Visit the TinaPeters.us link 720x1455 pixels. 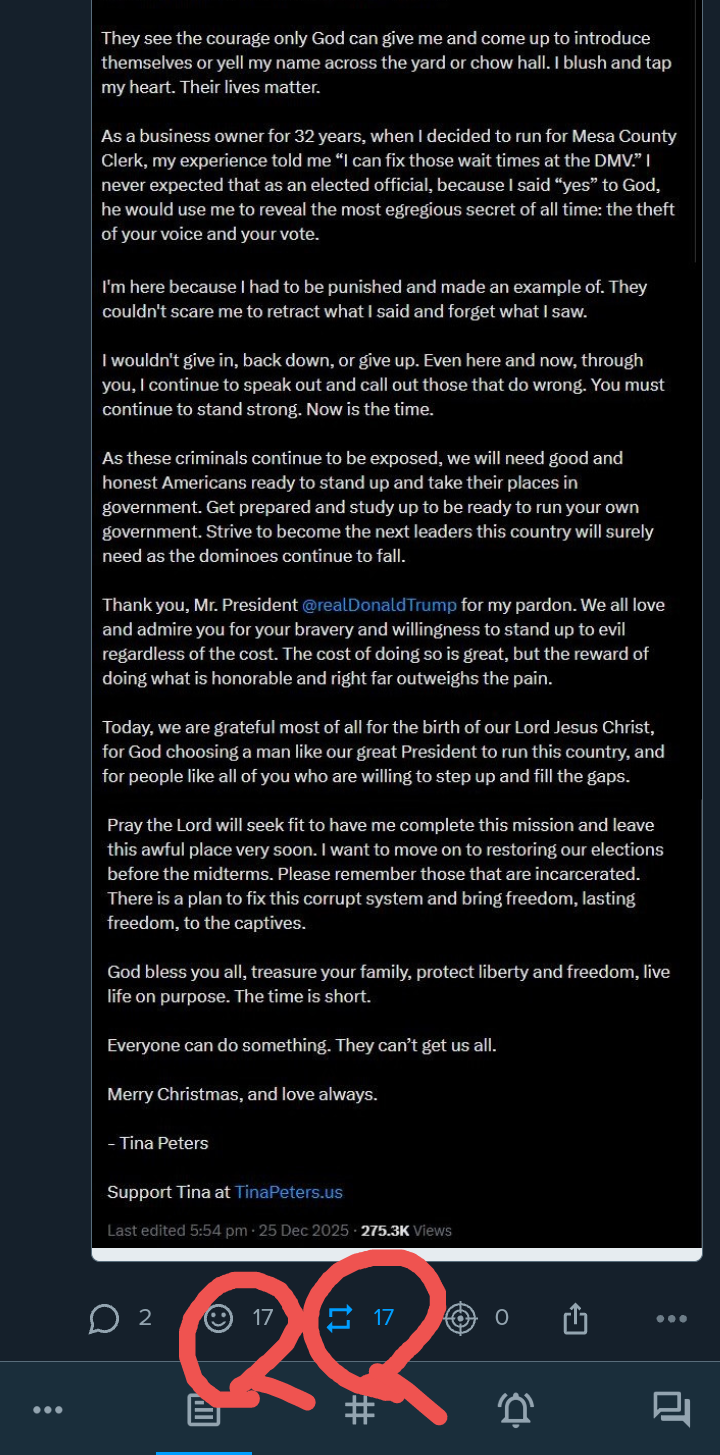(x=288, y=1192)
